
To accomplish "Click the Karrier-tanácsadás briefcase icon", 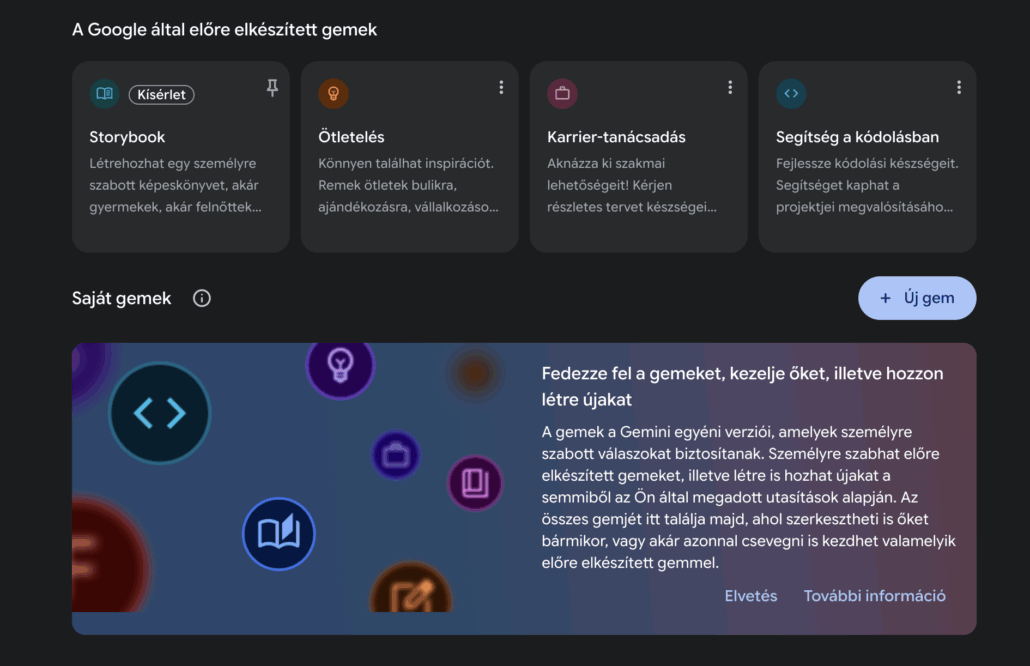I will tap(562, 94).
